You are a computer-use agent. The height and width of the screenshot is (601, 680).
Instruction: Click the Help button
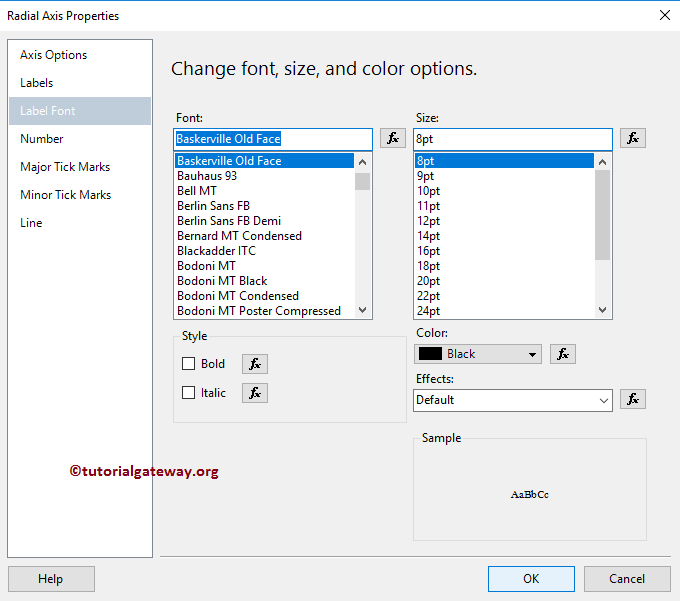(x=51, y=578)
